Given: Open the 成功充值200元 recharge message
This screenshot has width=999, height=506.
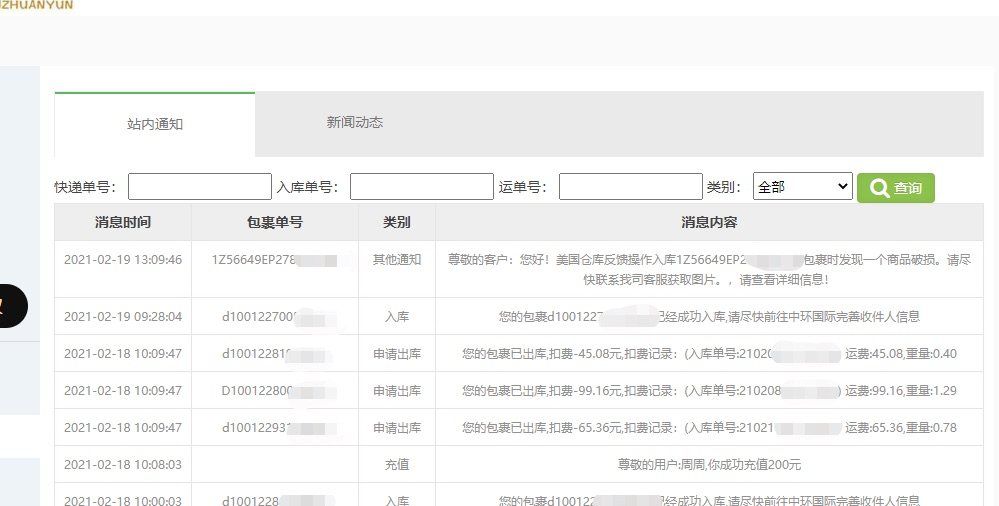Looking at the screenshot, I should point(709,465).
